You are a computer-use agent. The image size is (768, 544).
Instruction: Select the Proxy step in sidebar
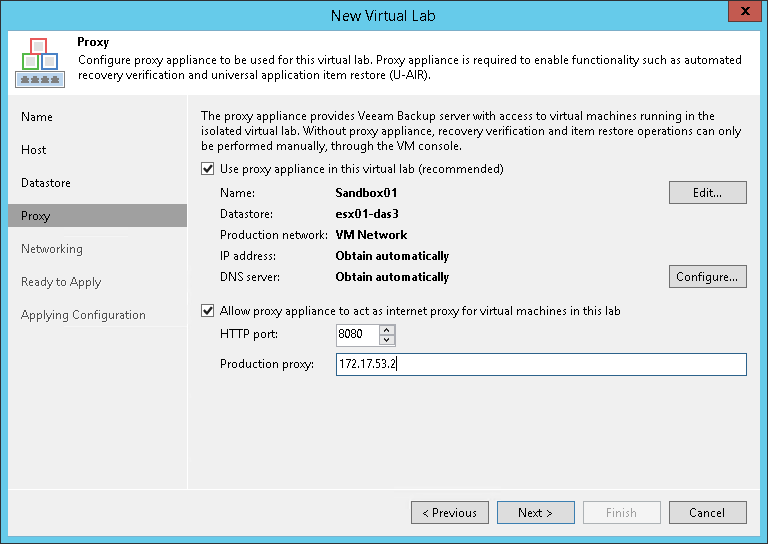click(36, 216)
